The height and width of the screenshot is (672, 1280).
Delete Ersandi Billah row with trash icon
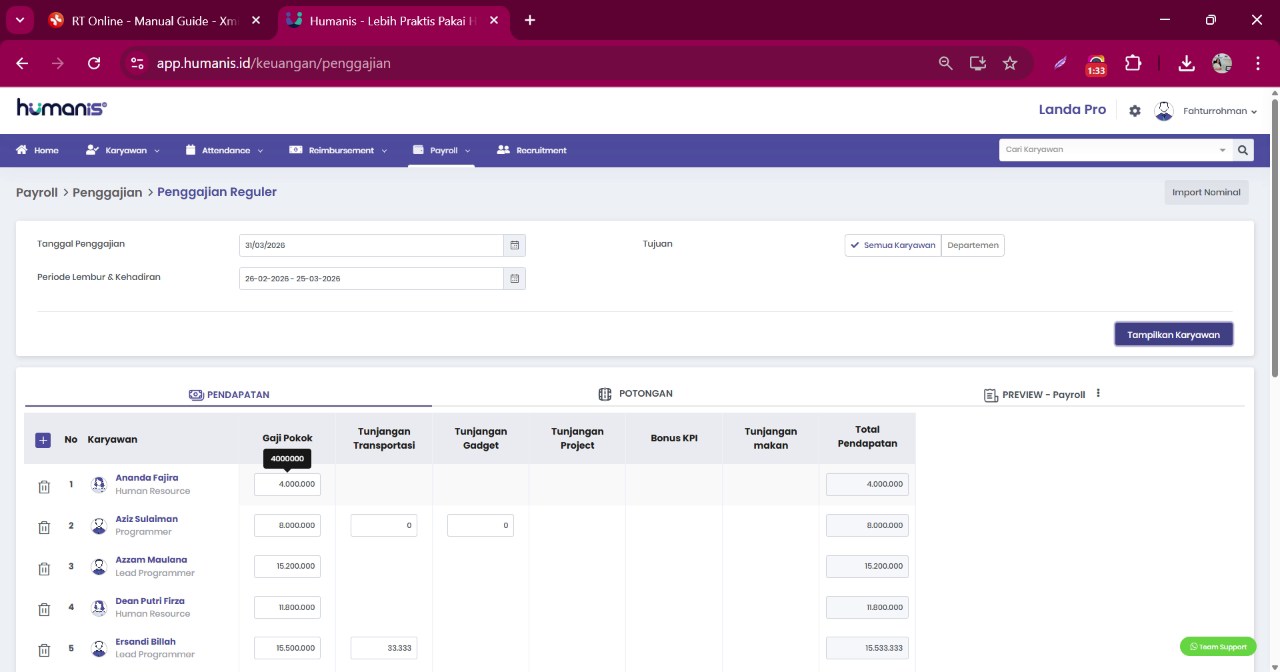(x=44, y=650)
